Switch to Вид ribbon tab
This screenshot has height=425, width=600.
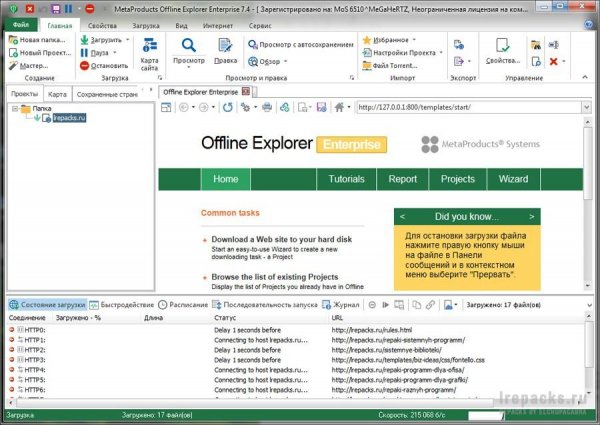pos(181,26)
